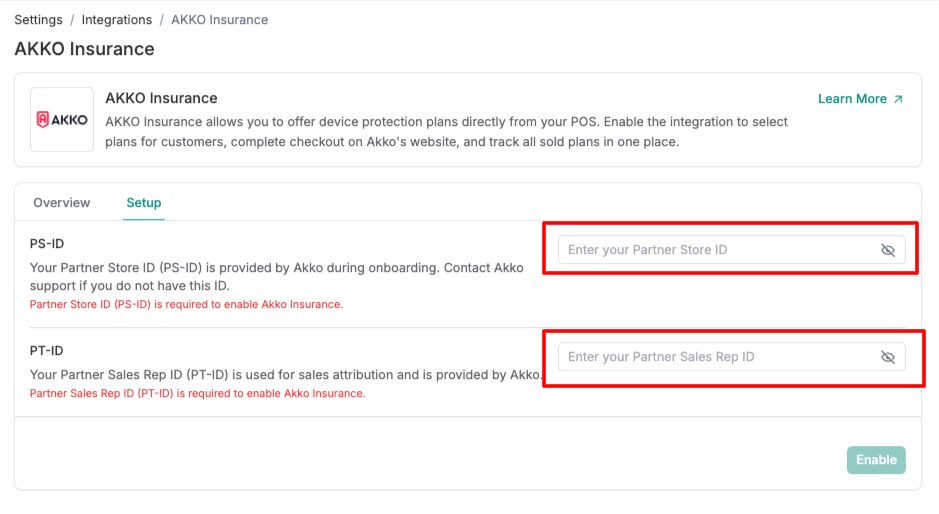The height and width of the screenshot is (514, 939).
Task: Click the PS-ID required error message
Action: click(186, 304)
